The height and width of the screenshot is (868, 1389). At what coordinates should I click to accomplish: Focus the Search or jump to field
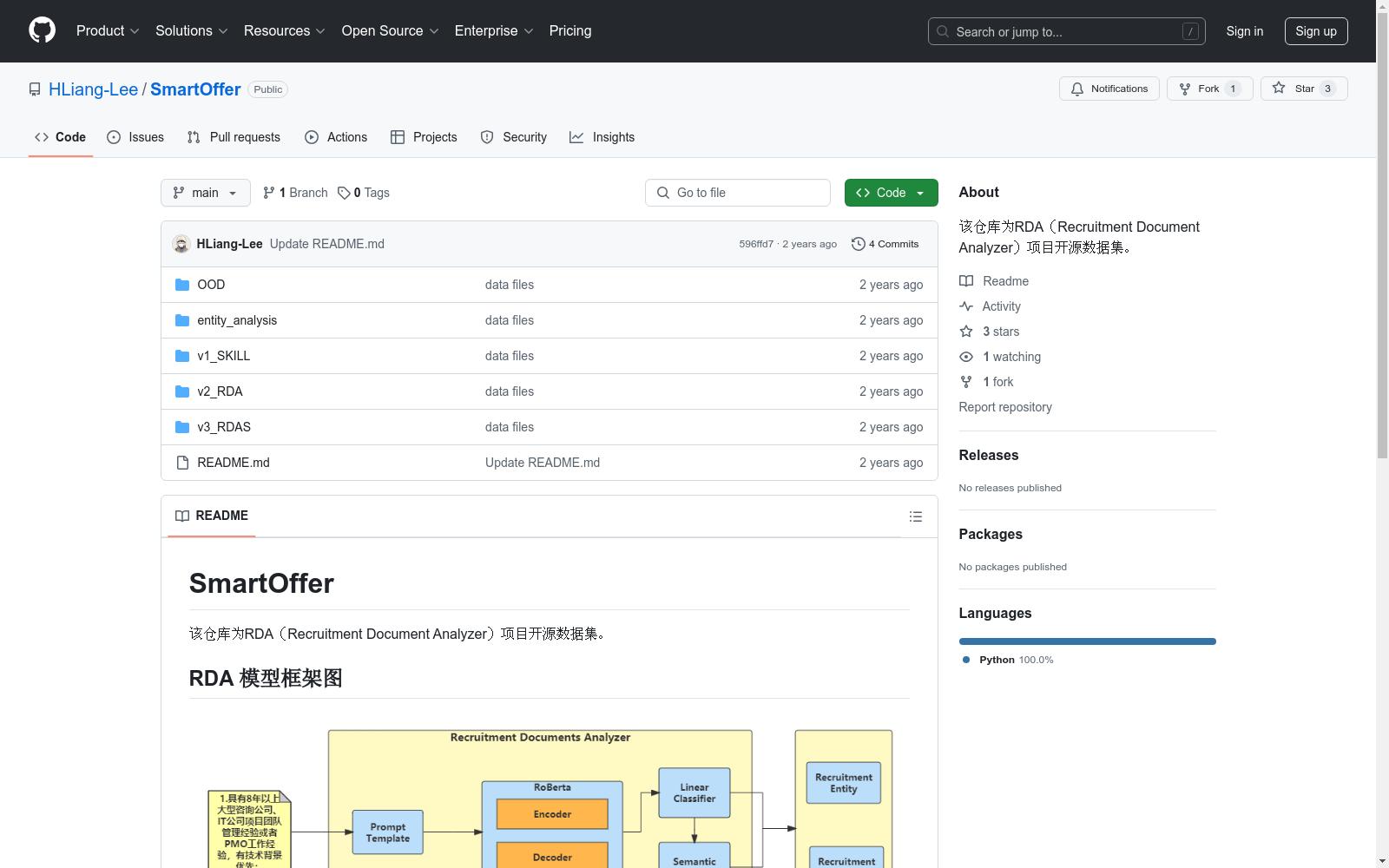pos(1067,31)
